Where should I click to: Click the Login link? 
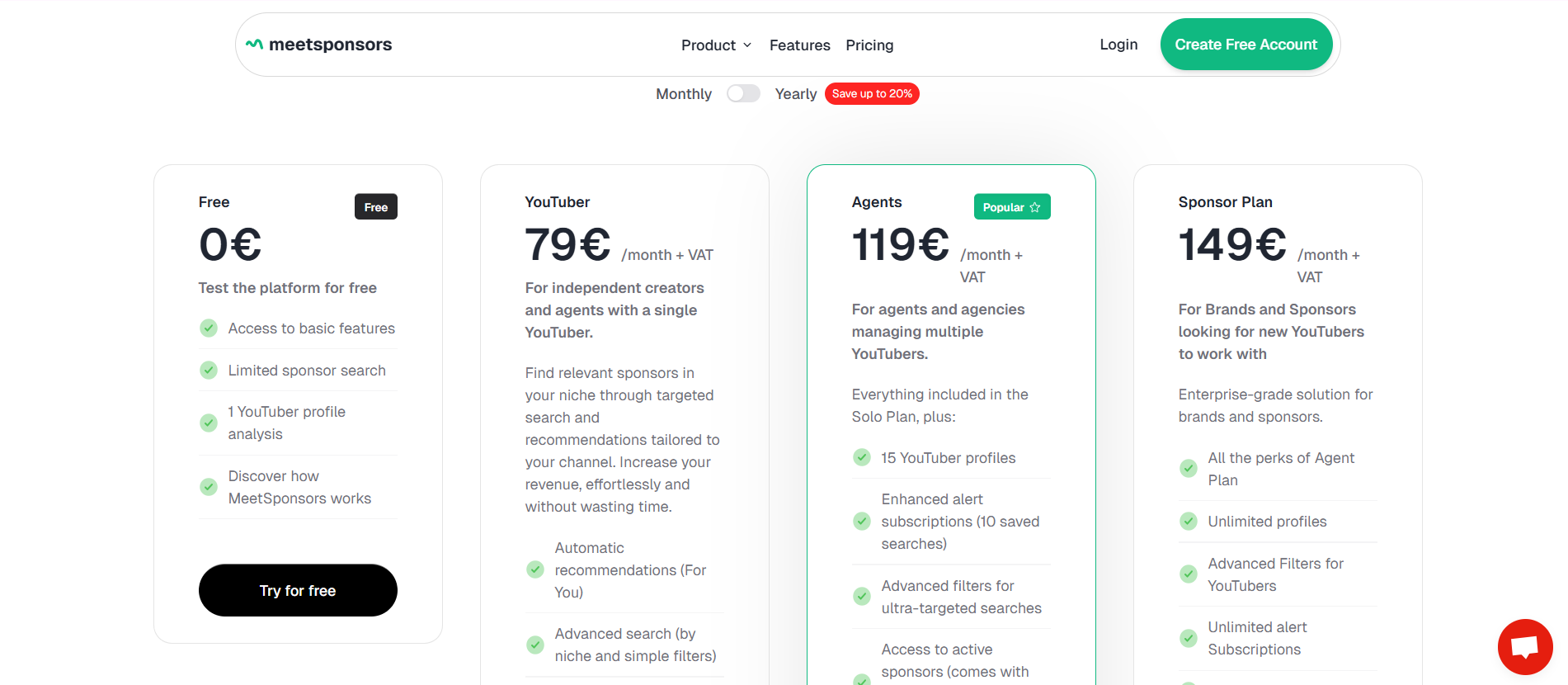click(x=1118, y=45)
